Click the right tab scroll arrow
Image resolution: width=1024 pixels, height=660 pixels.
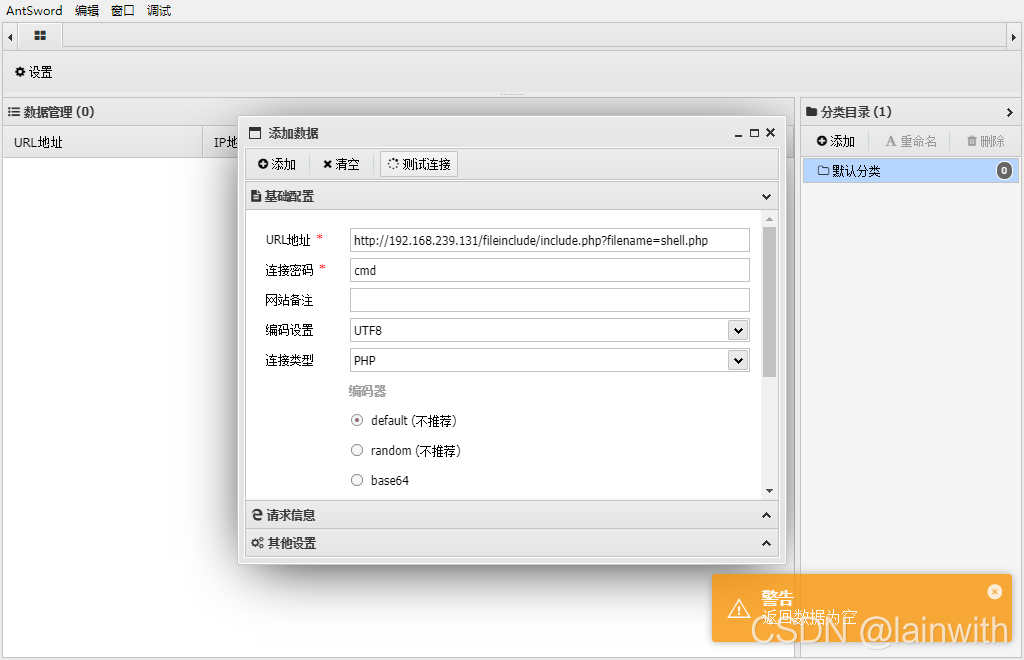[1014, 37]
